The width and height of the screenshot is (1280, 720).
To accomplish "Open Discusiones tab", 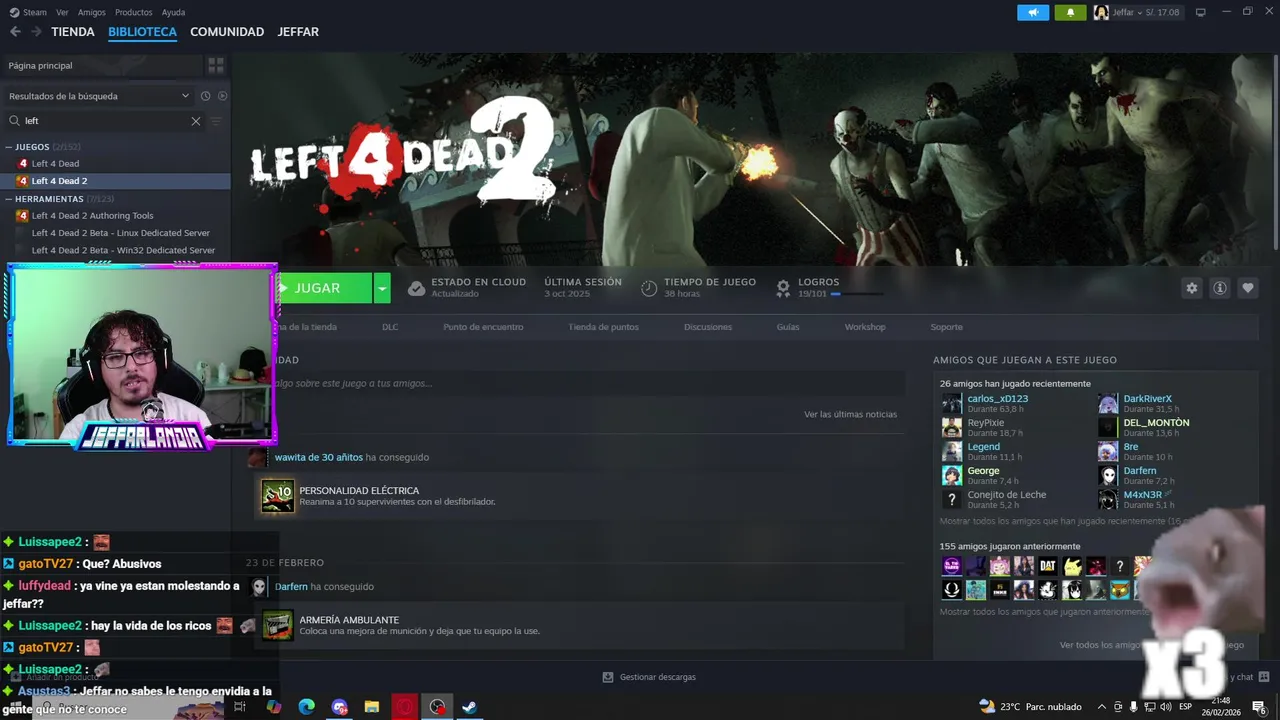I will (708, 327).
